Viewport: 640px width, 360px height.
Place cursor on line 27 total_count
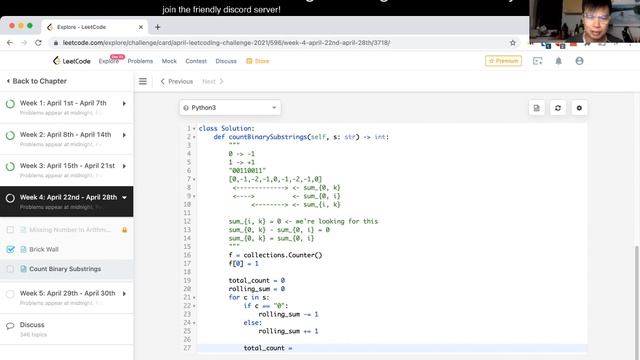(268, 348)
